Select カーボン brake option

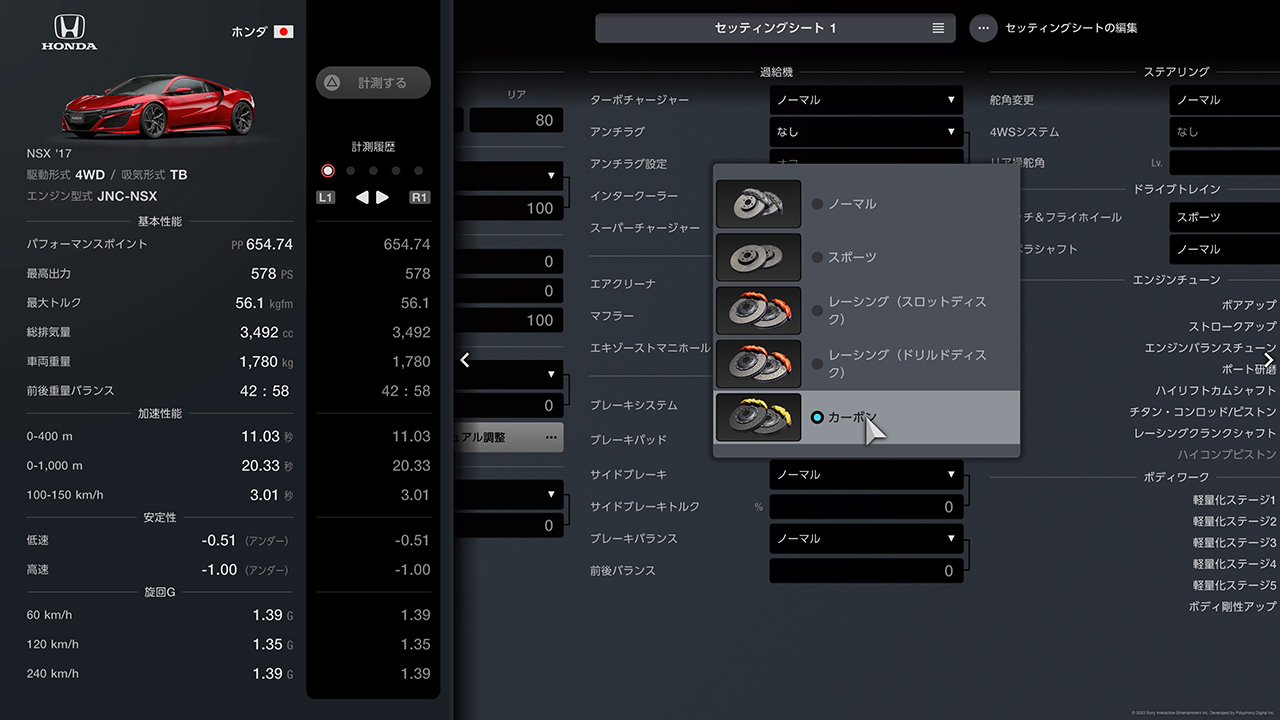[x=867, y=417]
